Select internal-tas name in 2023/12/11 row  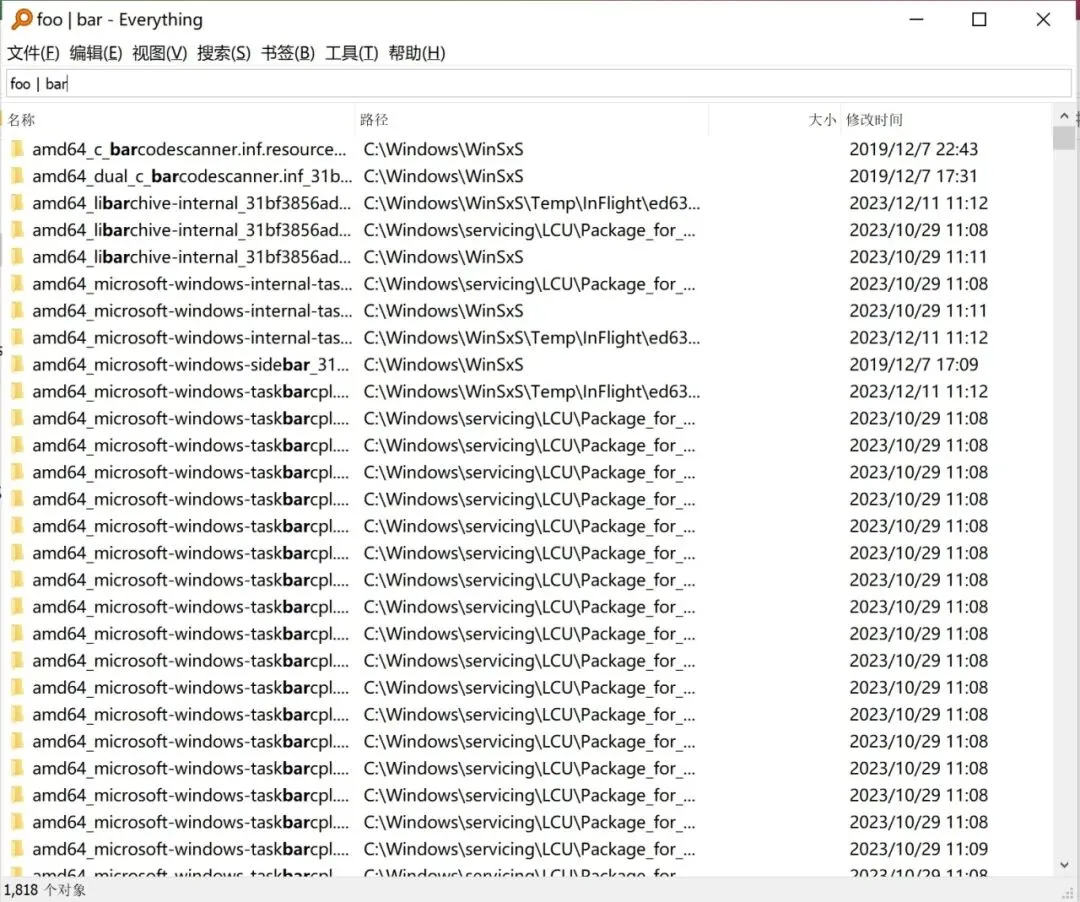[x=192, y=337]
